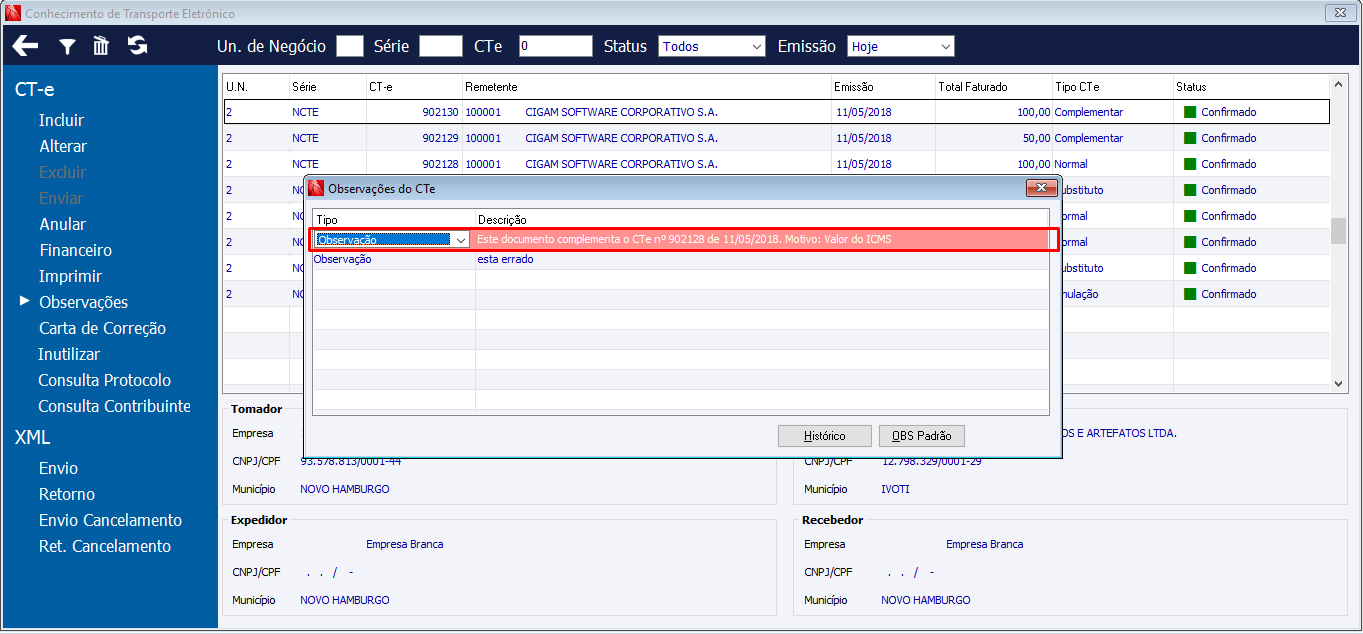Click description starting 'Este documento complementa'
The image size is (1363, 634).
761,239
